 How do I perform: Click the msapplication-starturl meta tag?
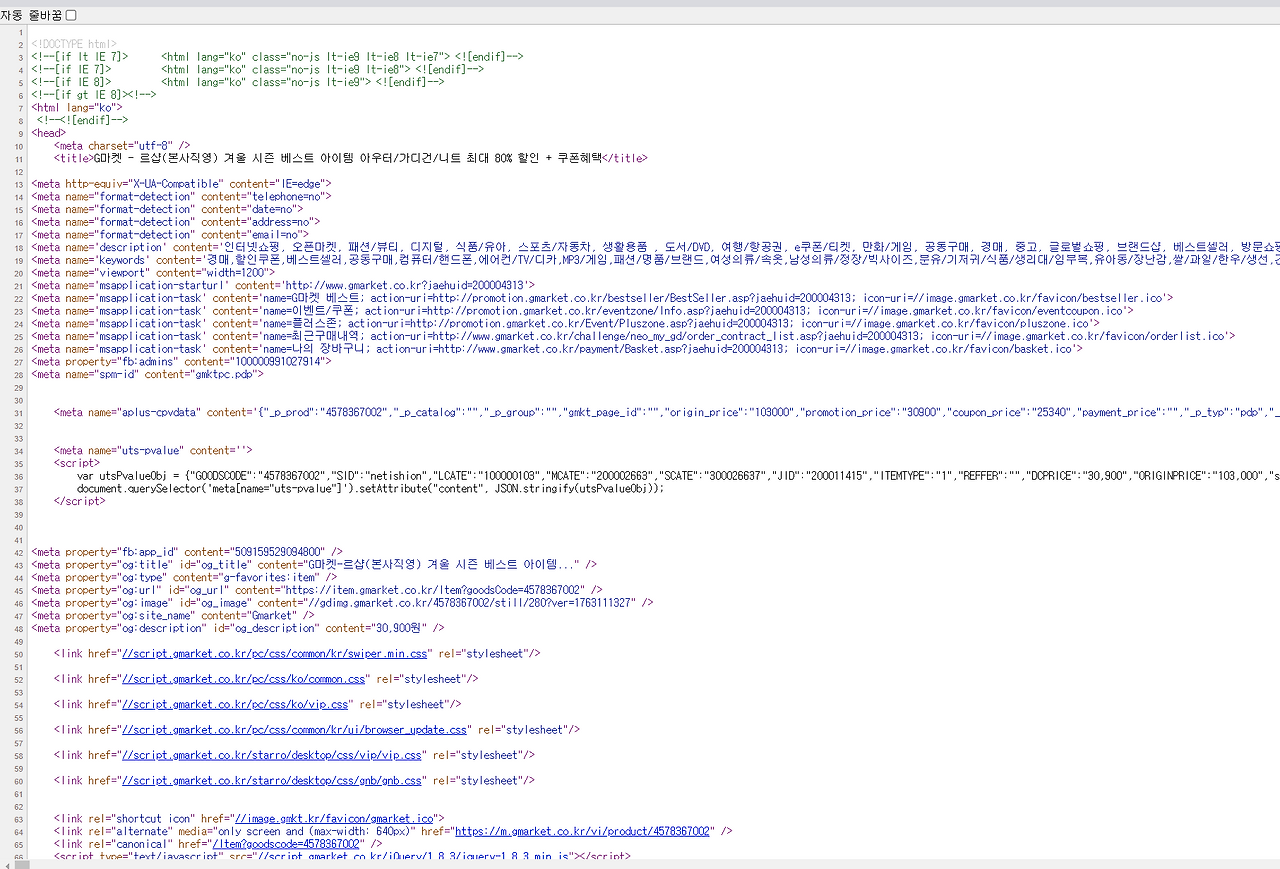[283, 285]
